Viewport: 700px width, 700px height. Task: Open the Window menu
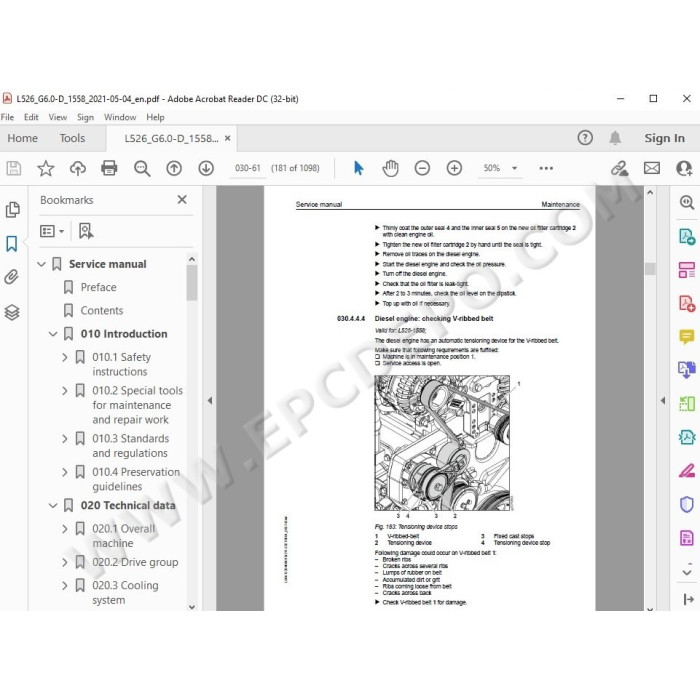tap(120, 117)
